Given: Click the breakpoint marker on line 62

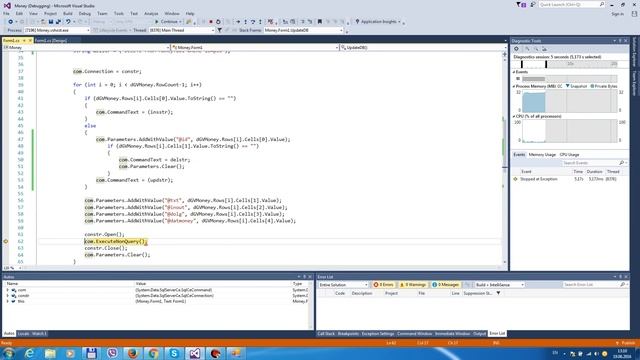Looking at the screenshot, I should (x=6, y=241).
